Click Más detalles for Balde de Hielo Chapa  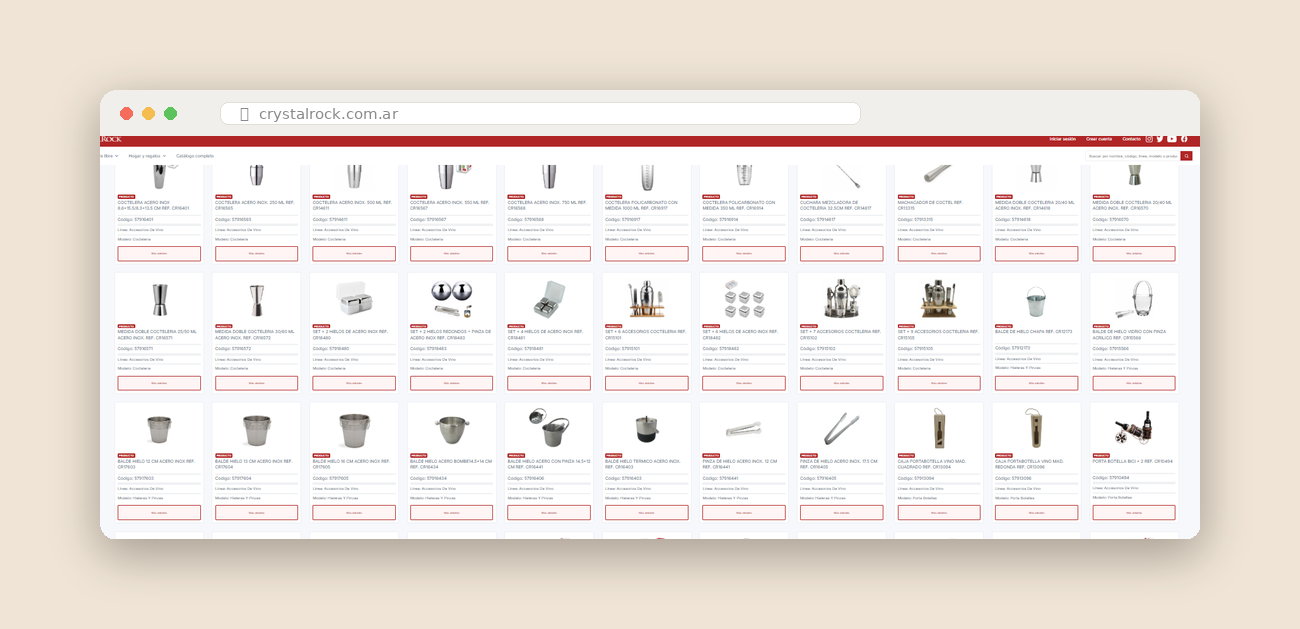[1036, 383]
